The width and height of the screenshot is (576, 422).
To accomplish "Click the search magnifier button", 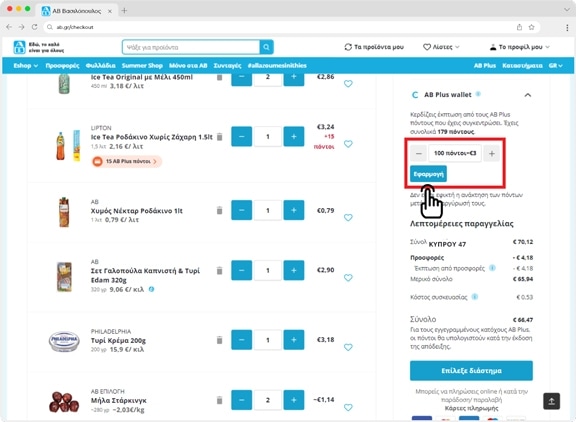I will tap(266, 47).
